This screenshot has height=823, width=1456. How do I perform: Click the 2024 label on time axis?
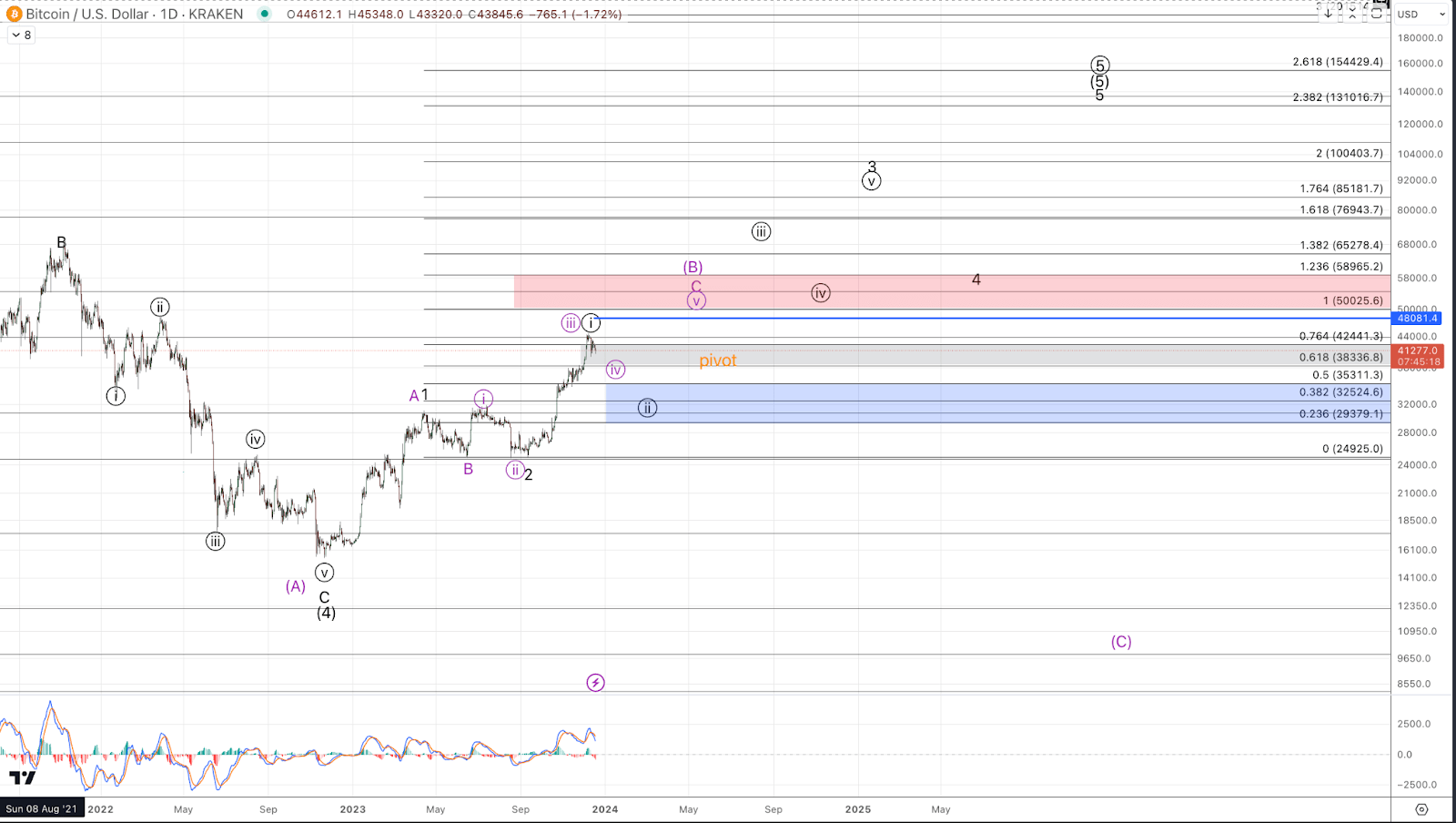click(605, 808)
